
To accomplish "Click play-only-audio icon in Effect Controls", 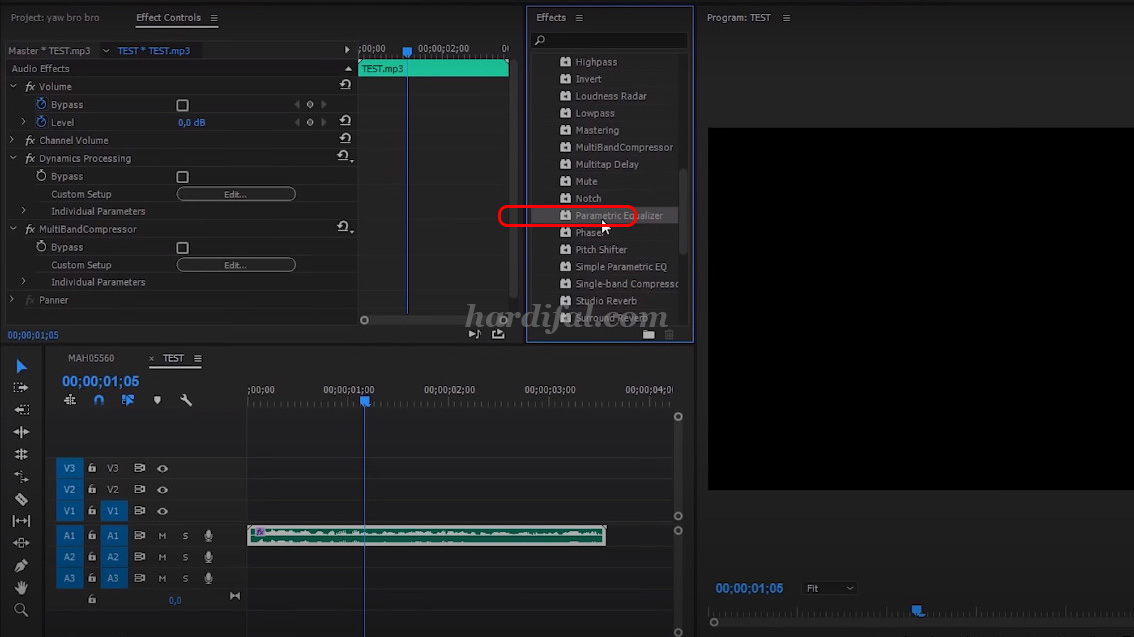I will 474,333.
